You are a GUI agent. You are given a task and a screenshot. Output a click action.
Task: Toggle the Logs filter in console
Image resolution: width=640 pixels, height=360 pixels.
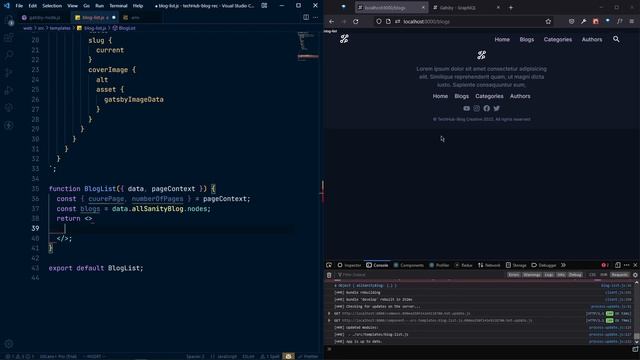click(549, 275)
